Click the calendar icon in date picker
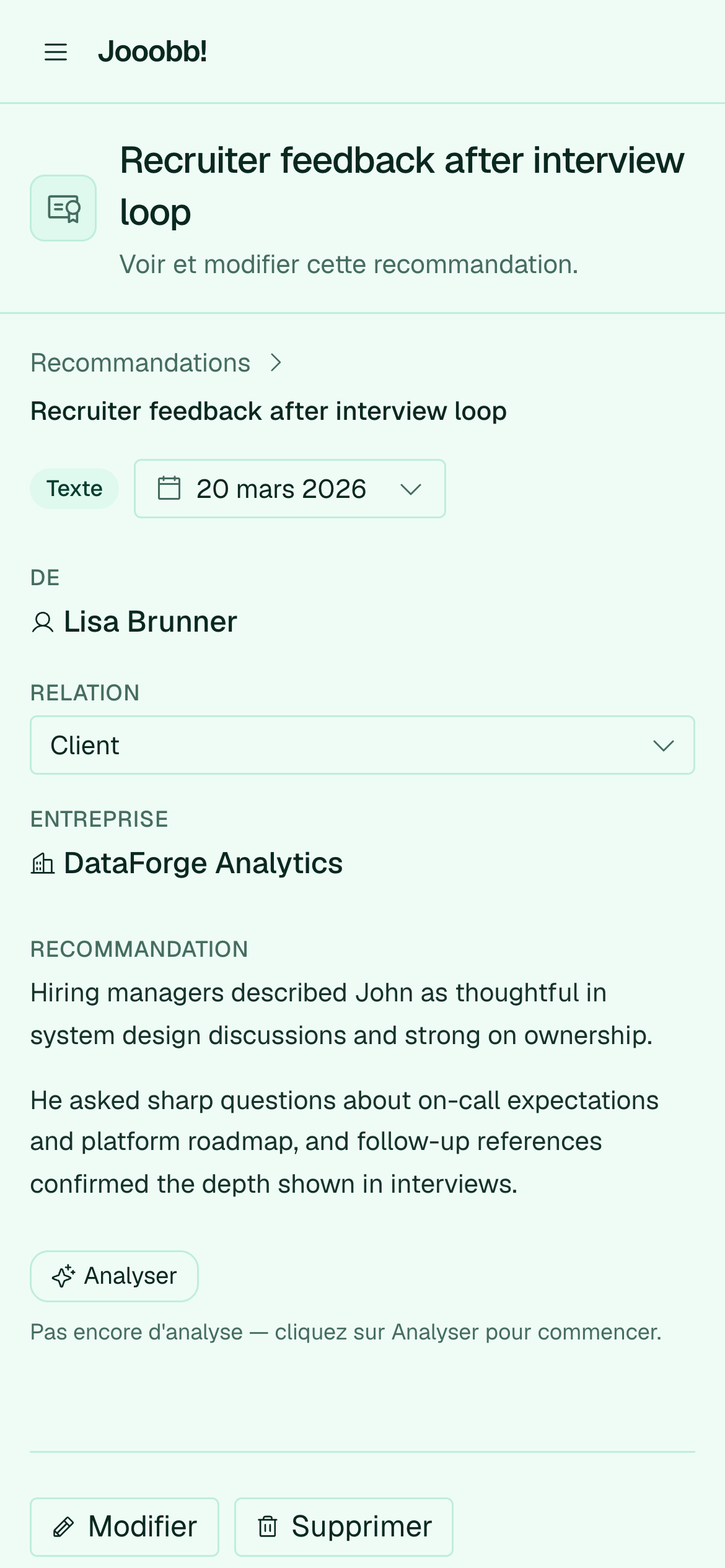 point(169,488)
